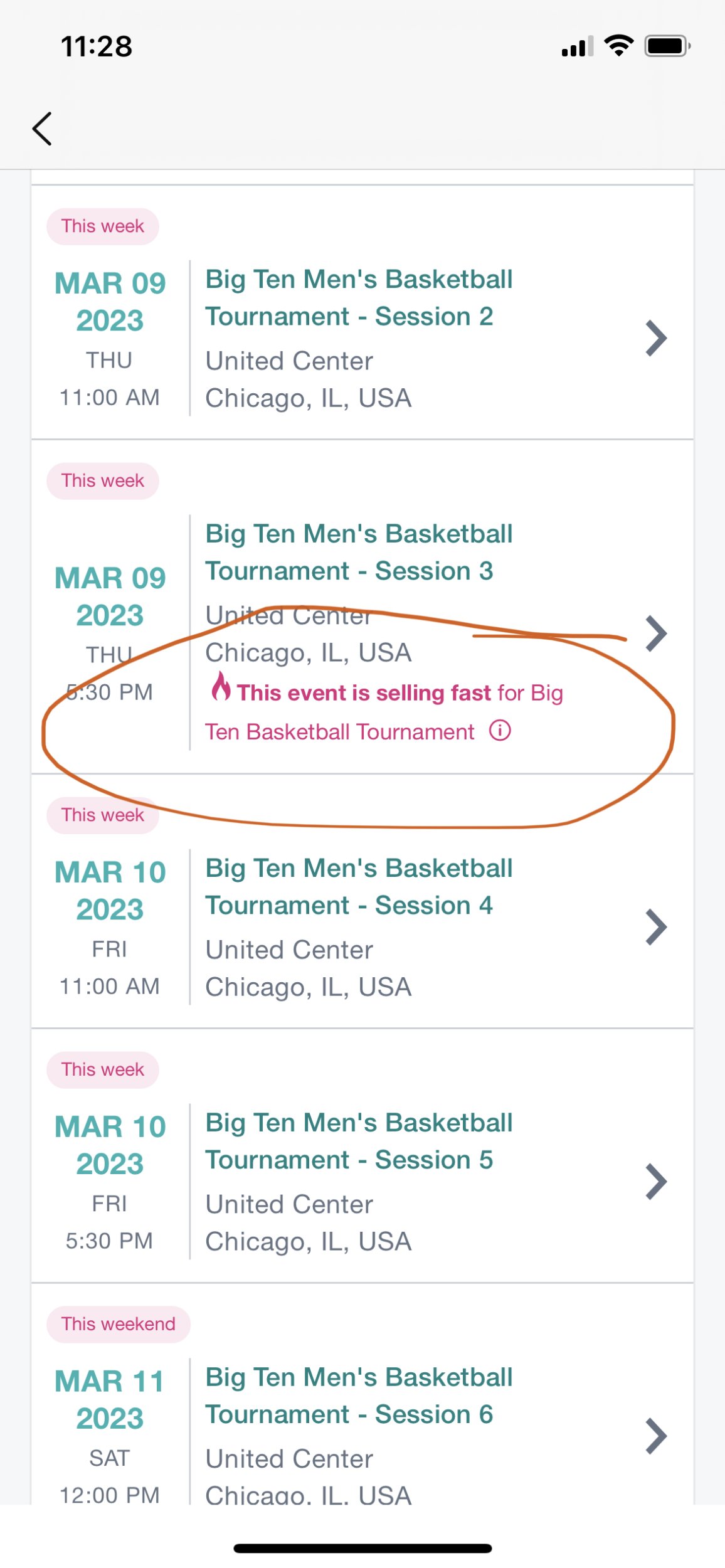This screenshot has width=725, height=1568.
Task: Select the Tournament Session 5 event title
Action: [x=359, y=1142]
